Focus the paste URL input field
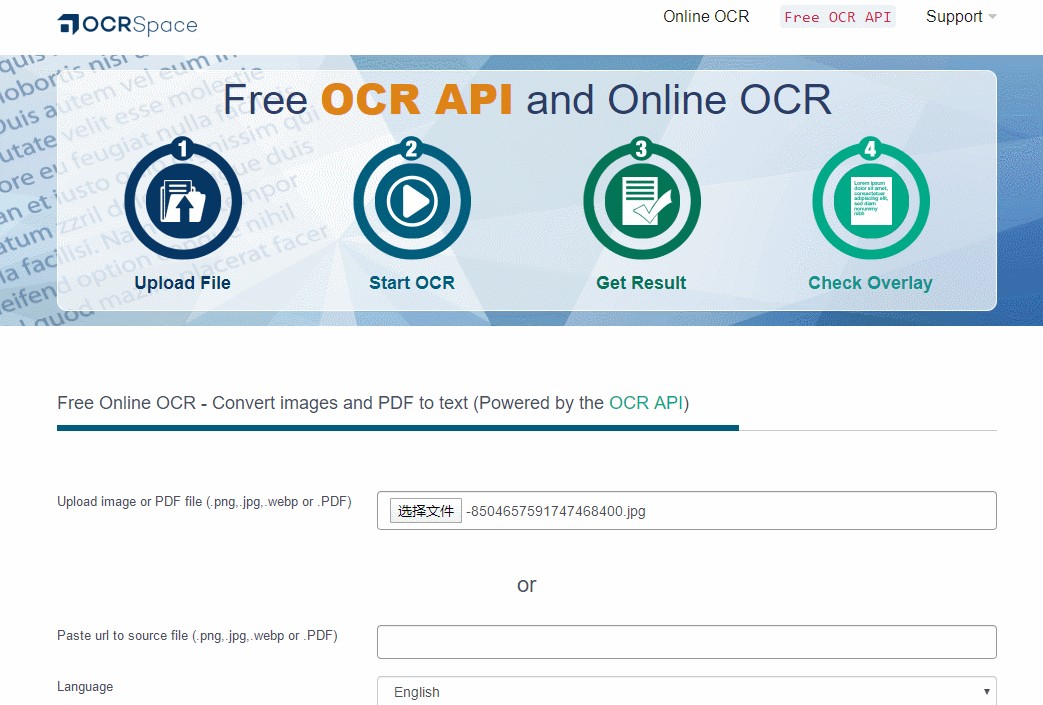 coord(686,642)
